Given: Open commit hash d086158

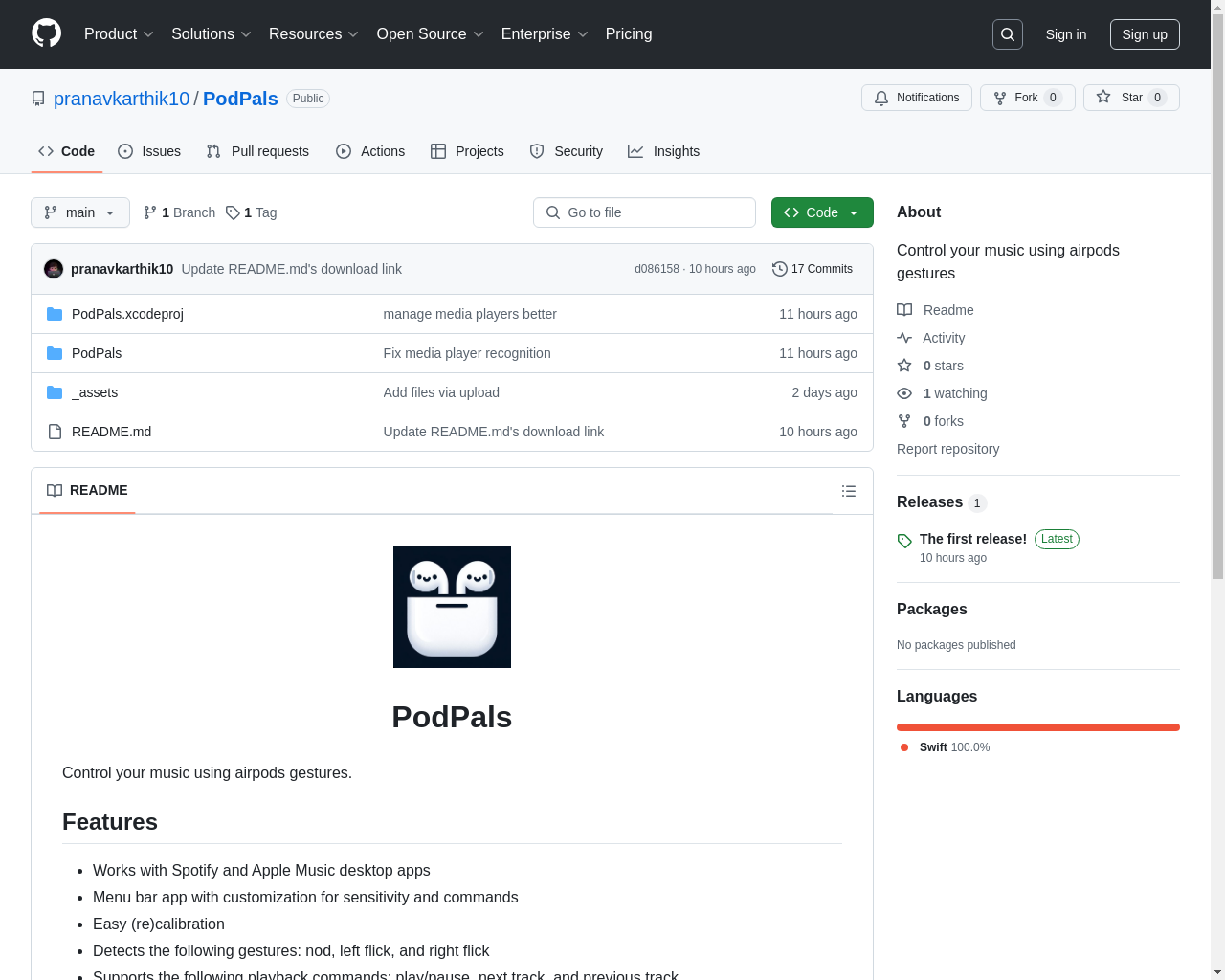Looking at the screenshot, I should (x=657, y=269).
